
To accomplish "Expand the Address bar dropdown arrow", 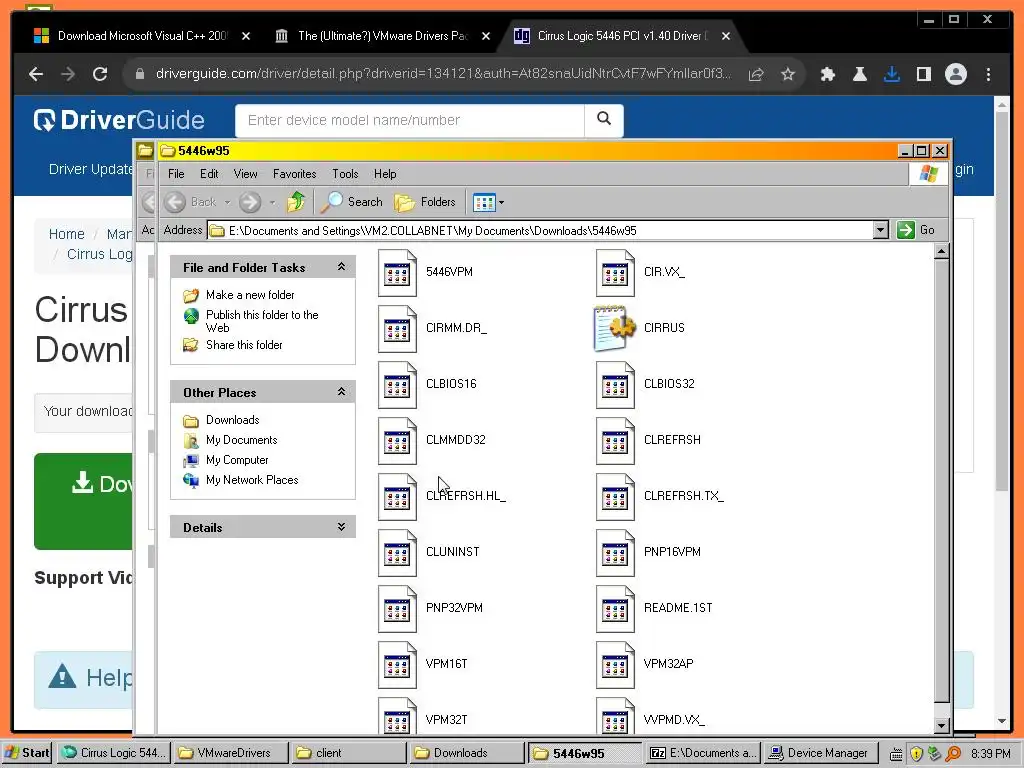I will click(881, 230).
